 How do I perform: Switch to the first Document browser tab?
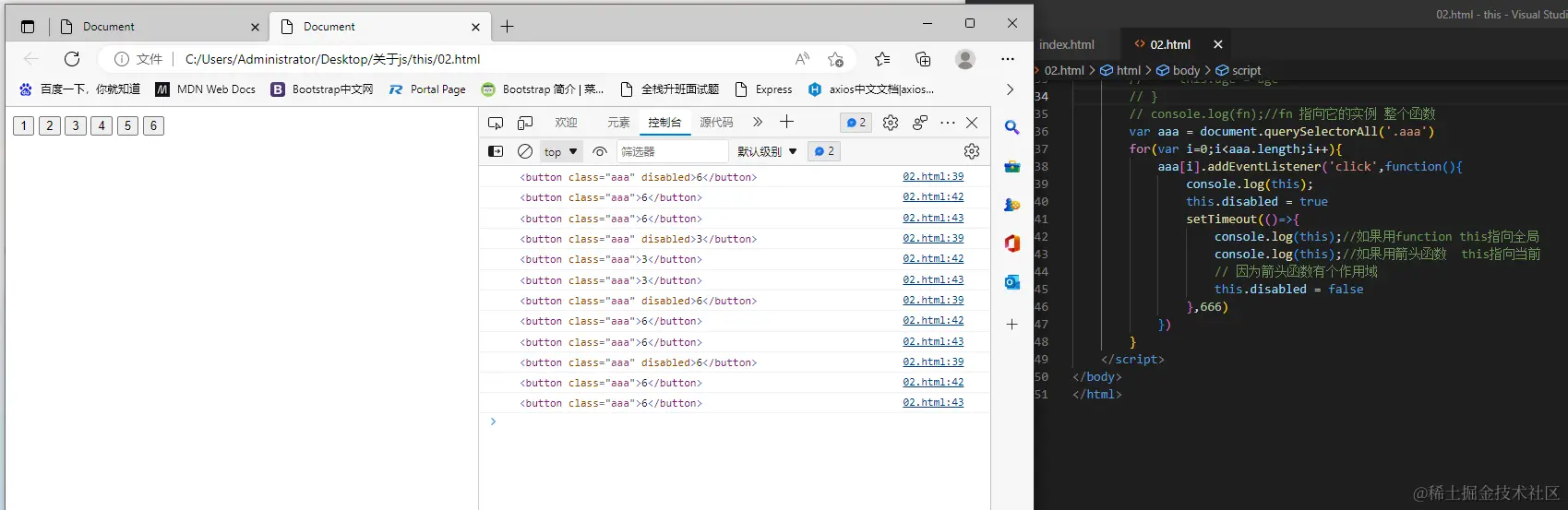(x=157, y=27)
